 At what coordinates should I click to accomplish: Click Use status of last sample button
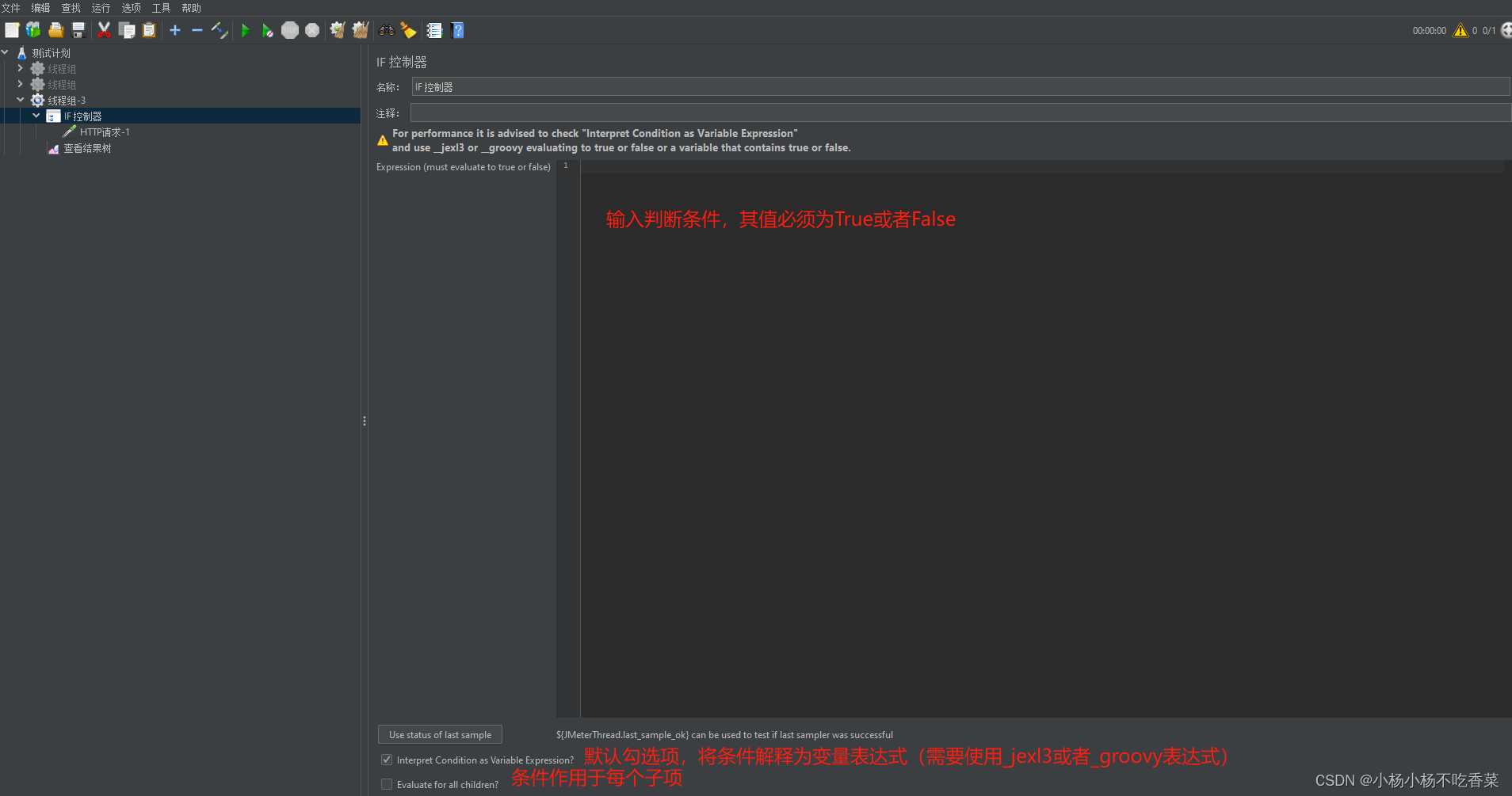click(440, 735)
